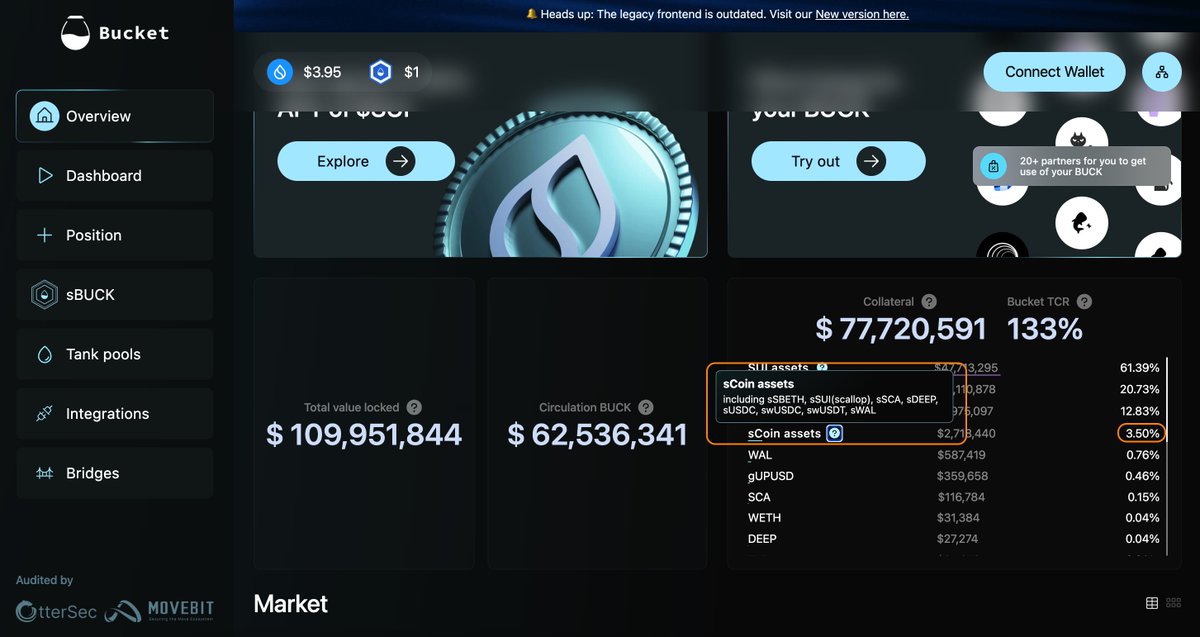
Task: Click the '3.50%' sCoin share value
Action: (1141, 433)
